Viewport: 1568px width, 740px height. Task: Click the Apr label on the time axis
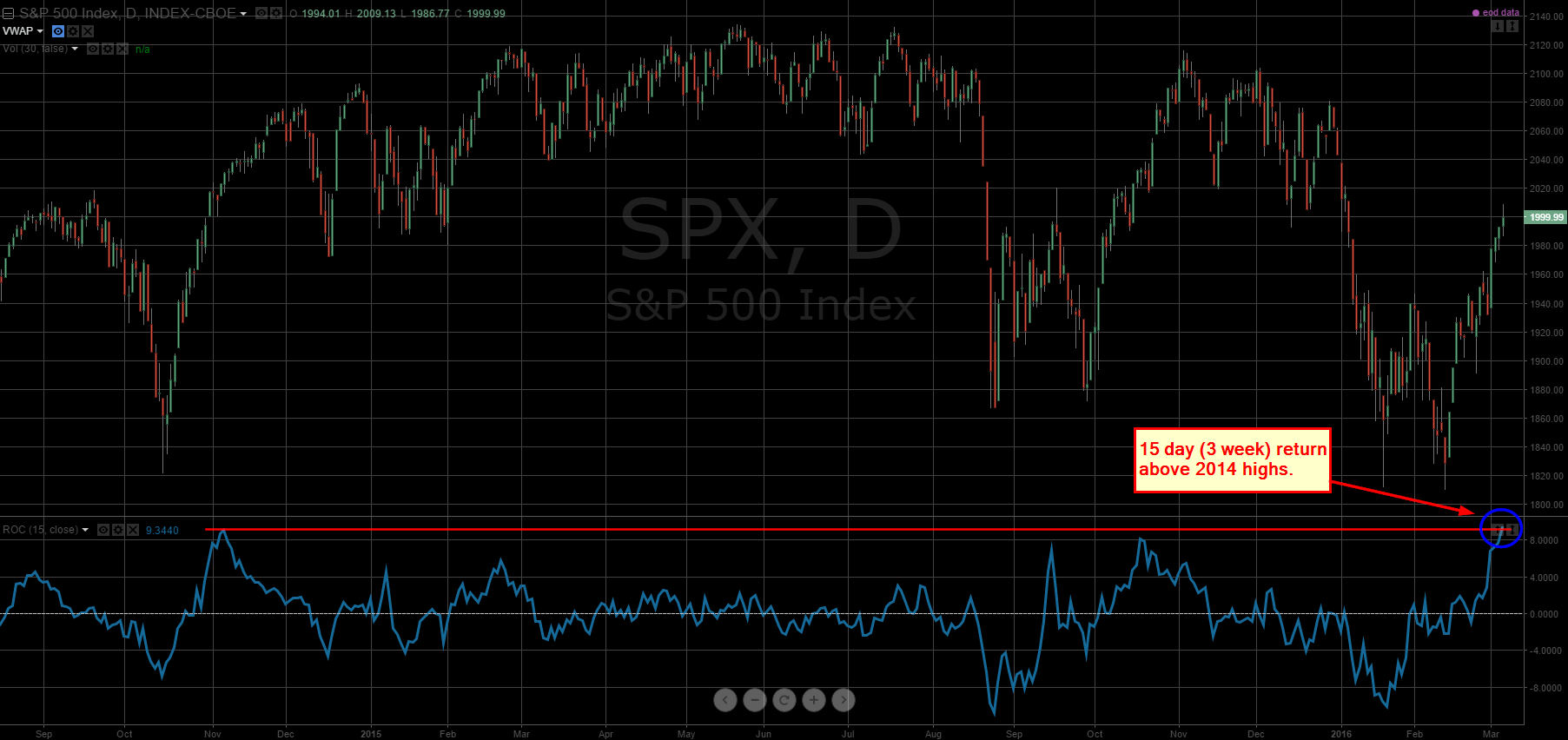tap(605, 734)
